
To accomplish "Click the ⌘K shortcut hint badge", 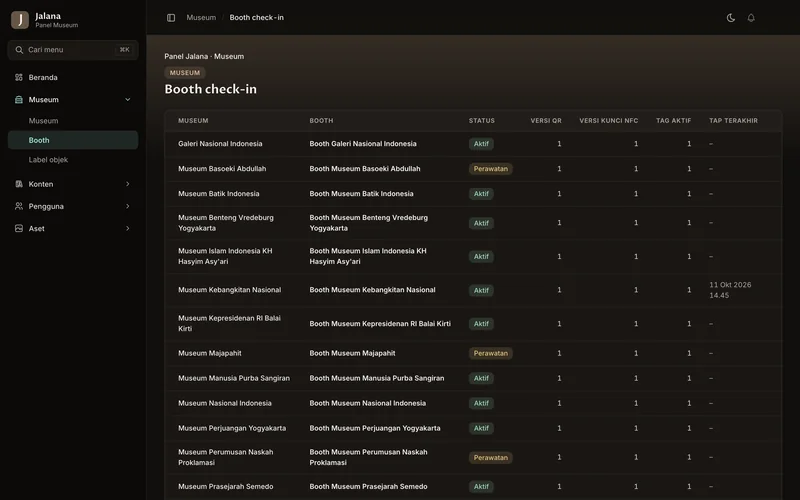I will click(124, 50).
